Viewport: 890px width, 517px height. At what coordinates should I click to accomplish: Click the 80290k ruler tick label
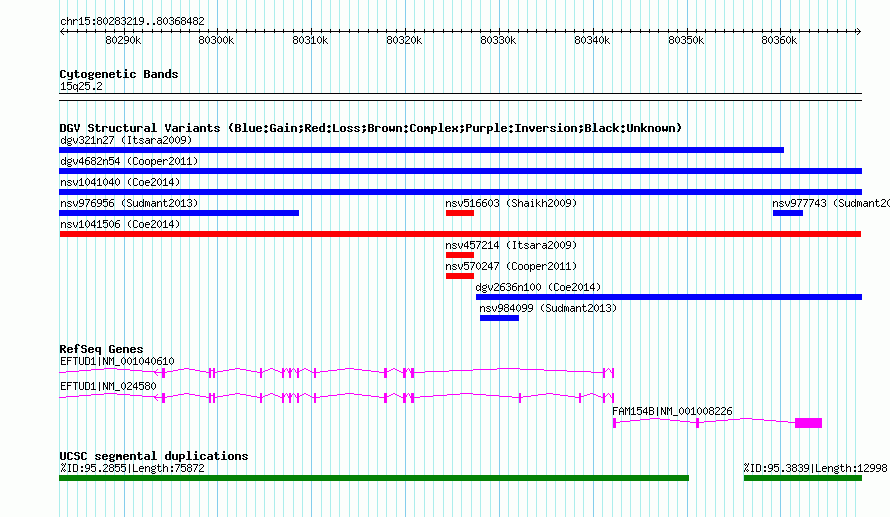coord(123,40)
